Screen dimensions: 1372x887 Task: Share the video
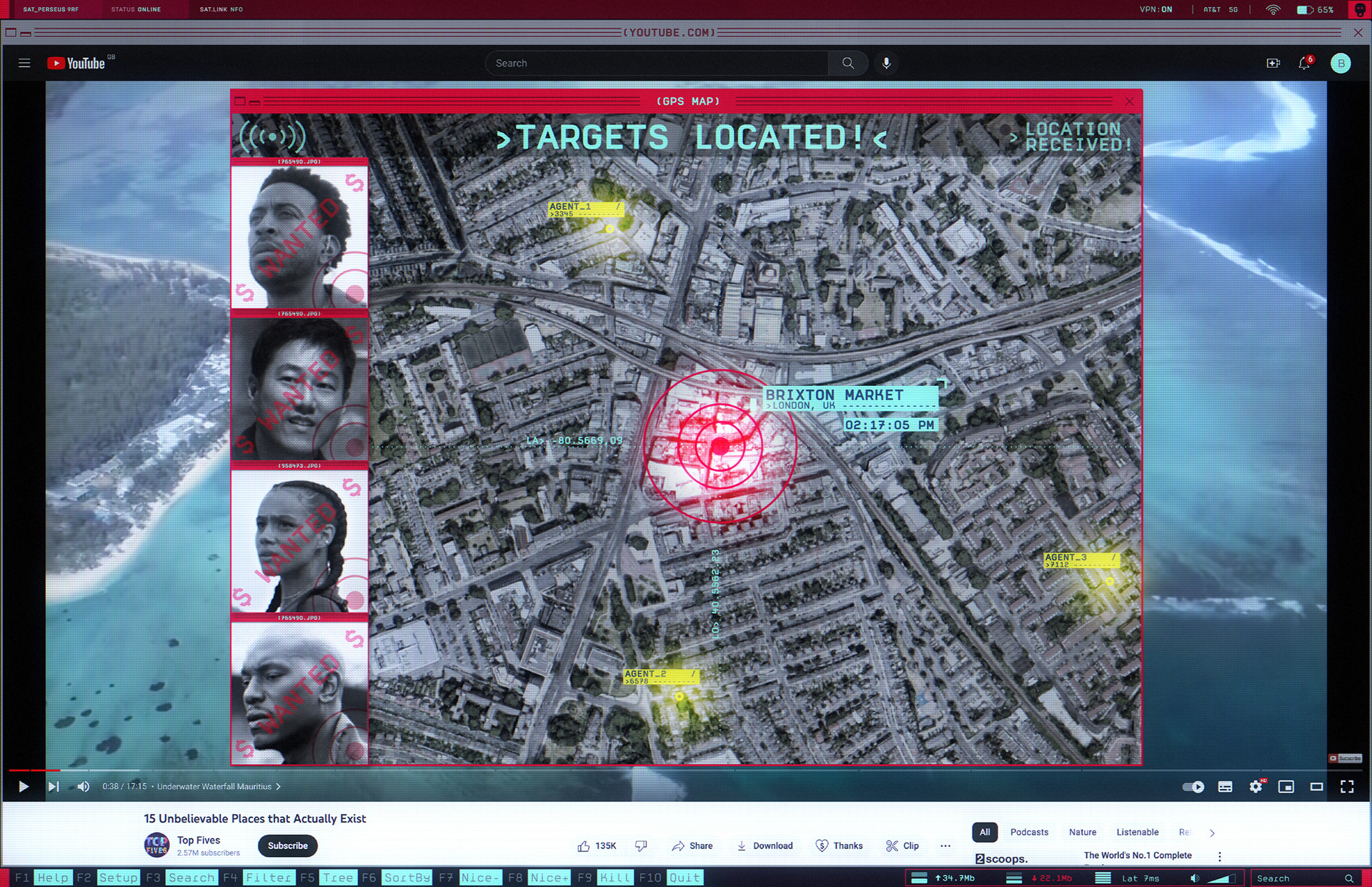point(692,846)
